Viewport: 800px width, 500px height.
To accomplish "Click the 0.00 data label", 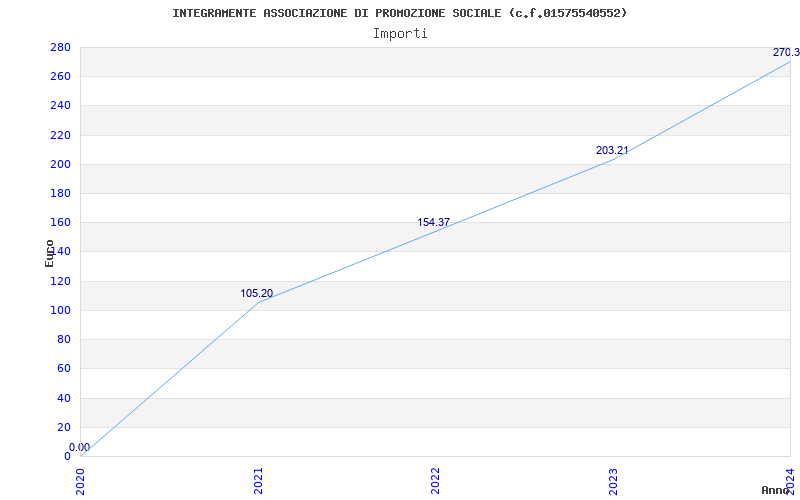I will tap(80, 447).
